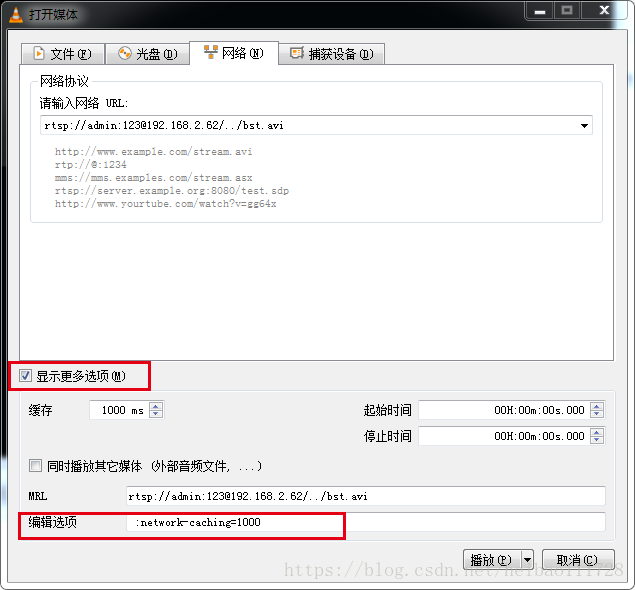
Task: Click example text mms://mms.examples.com/stream.asx
Action: [x=153, y=178]
